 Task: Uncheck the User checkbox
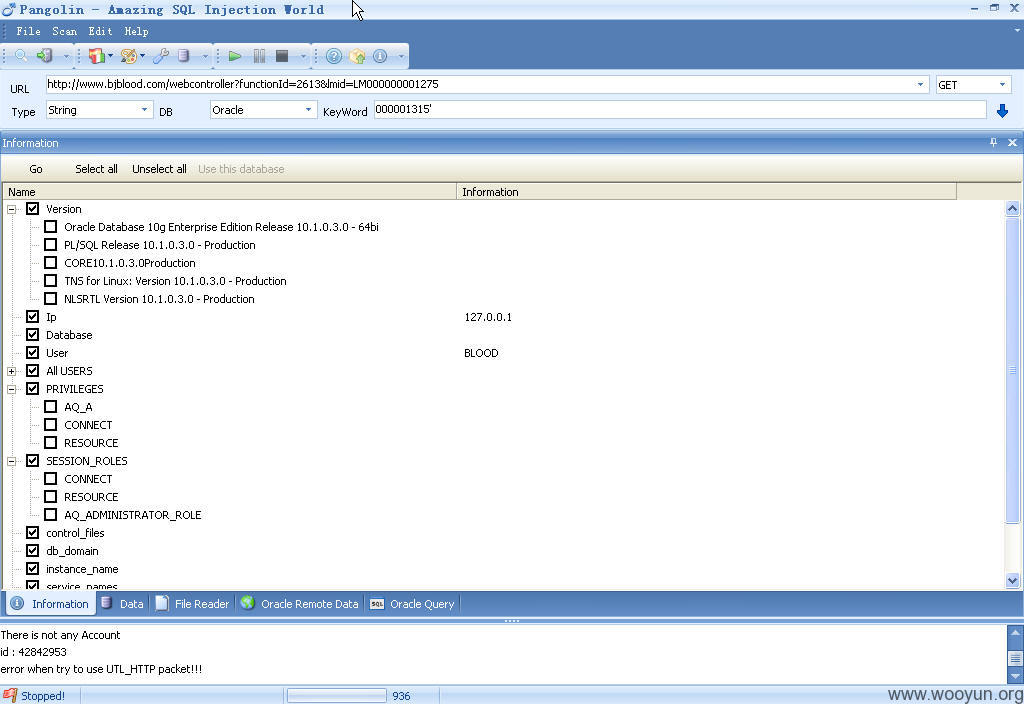tap(33, 353)
